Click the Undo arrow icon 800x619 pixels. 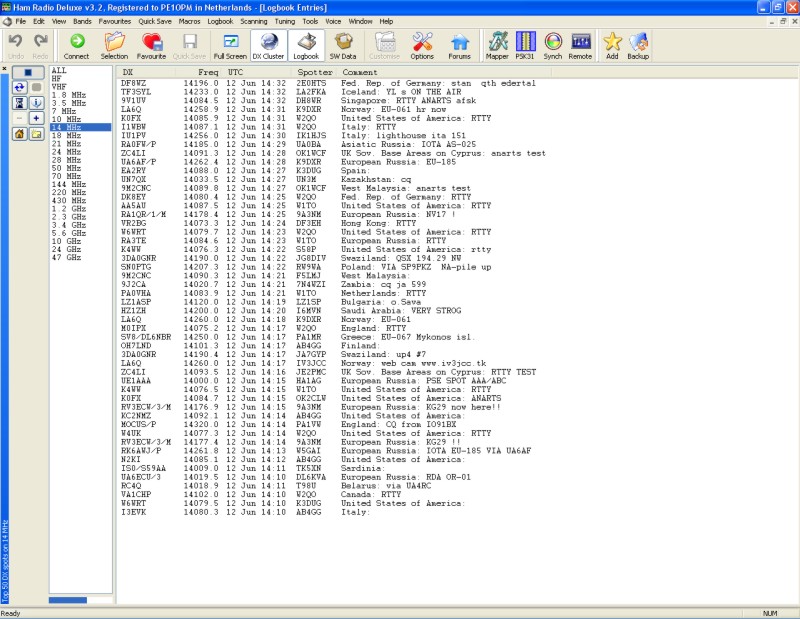[16, 46]
